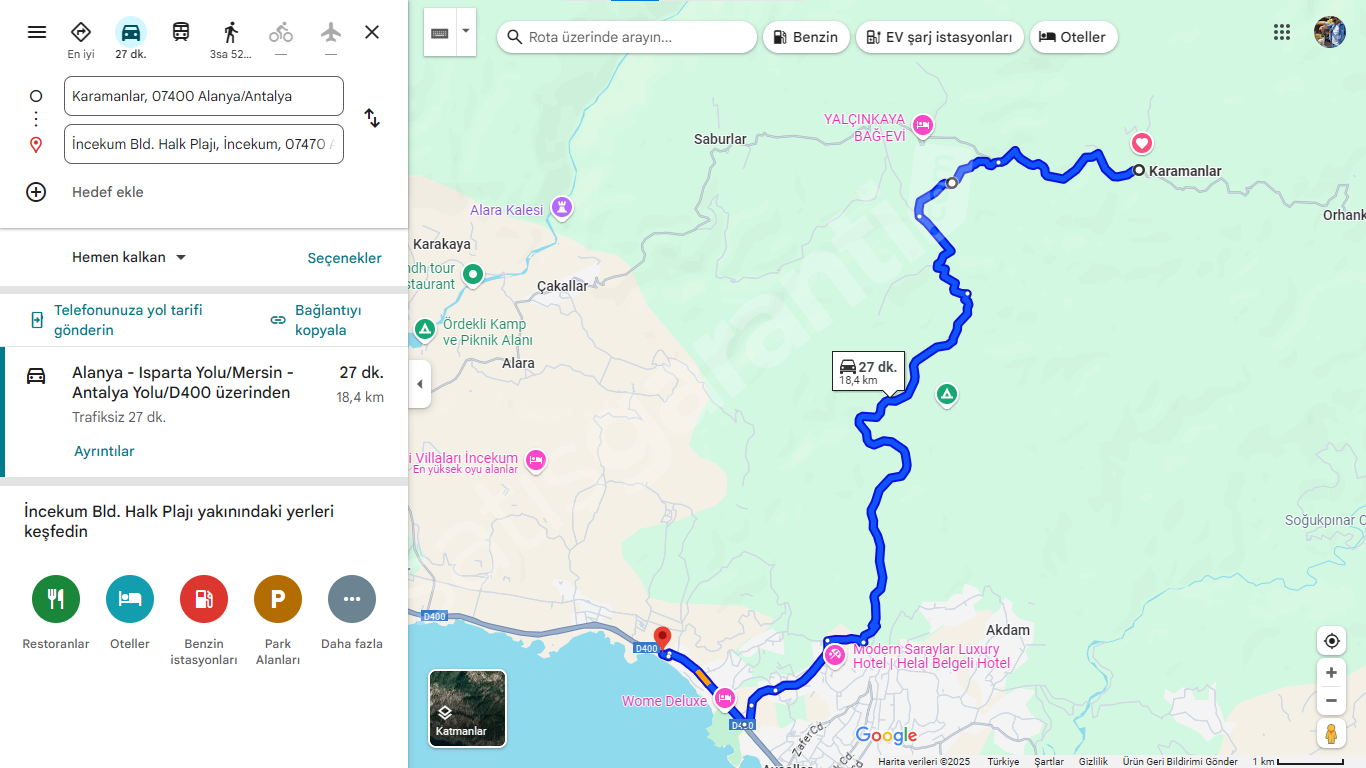Collapse the side panel arrow
This screenshot has width=1366, height=768.
click(420, 384)
